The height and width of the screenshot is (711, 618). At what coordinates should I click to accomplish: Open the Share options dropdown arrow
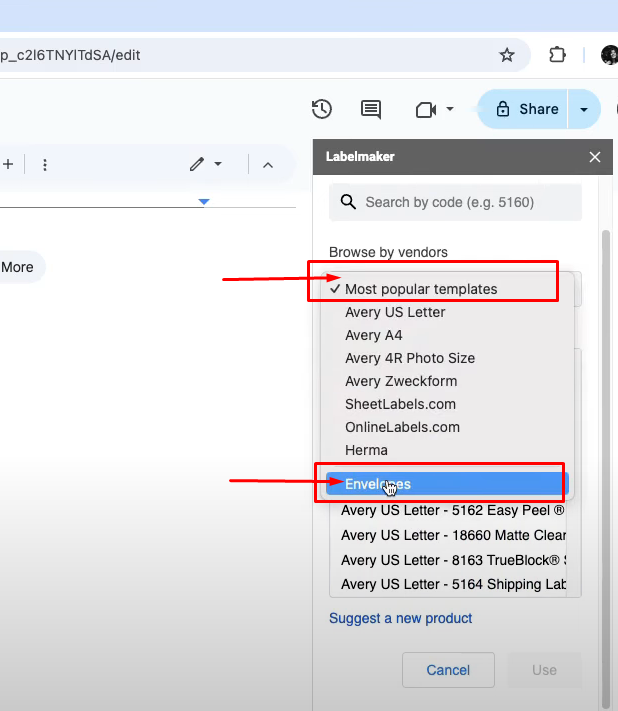(x=584, y=109)
